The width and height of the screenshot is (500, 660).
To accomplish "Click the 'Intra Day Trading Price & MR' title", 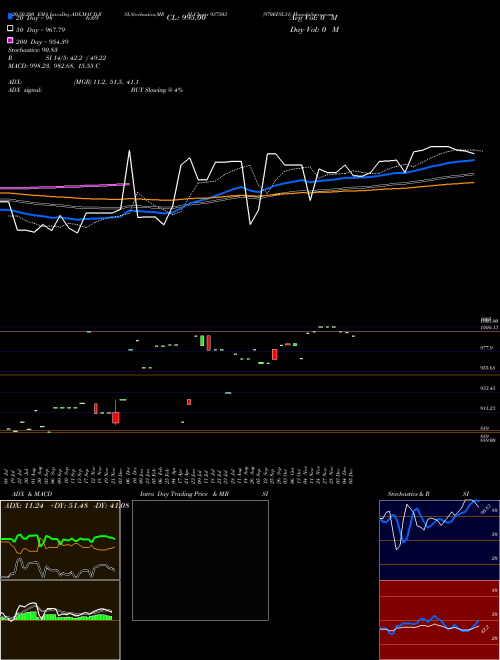I will coord(184,494).
